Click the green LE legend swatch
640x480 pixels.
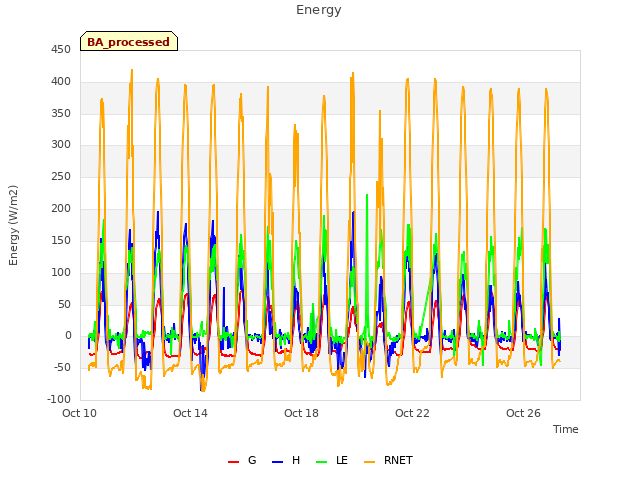point(322,462)
